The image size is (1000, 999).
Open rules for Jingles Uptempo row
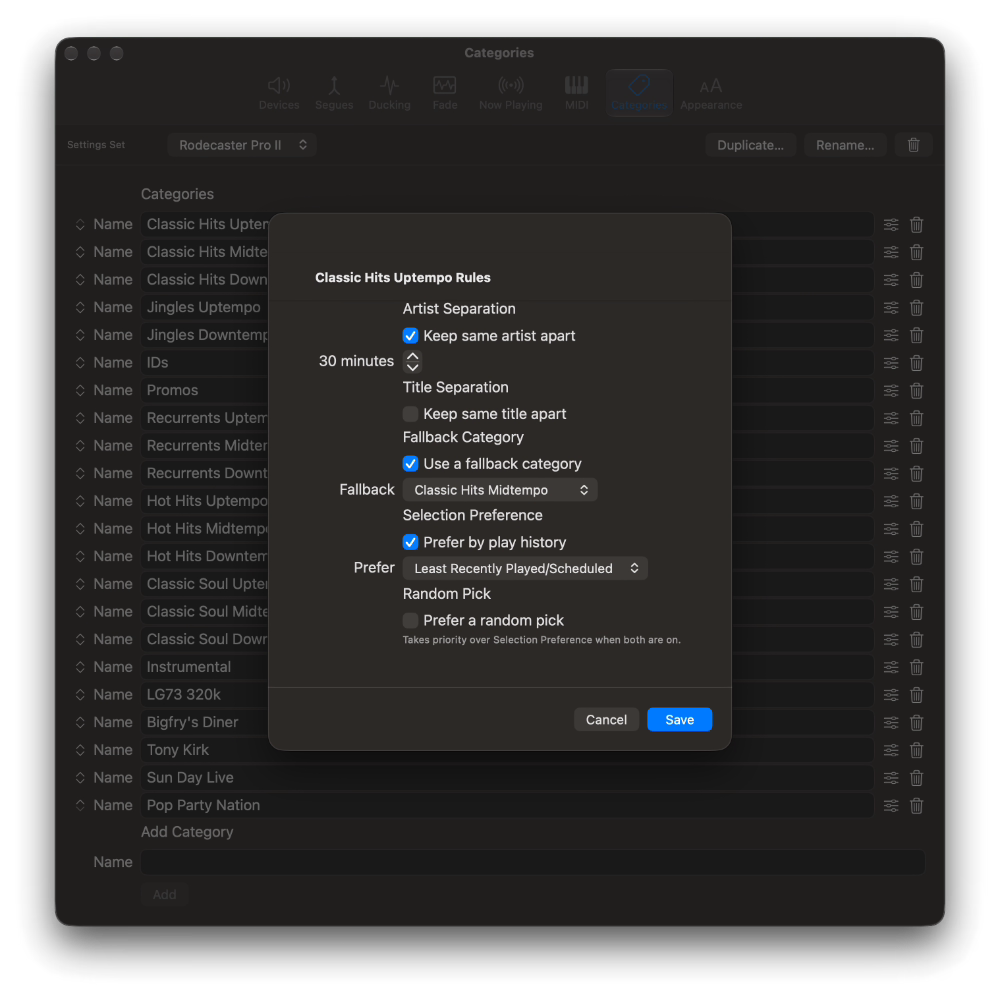(x=891, y=307)
